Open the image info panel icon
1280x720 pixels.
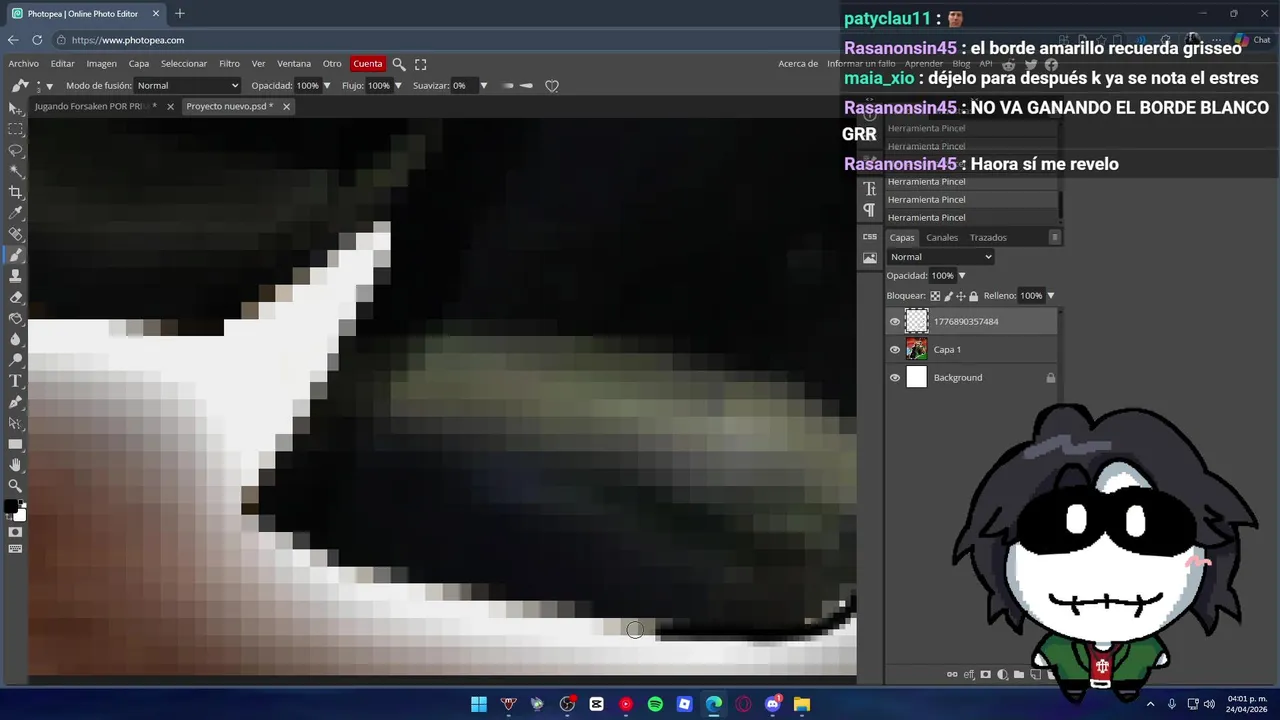pos(869,258)
